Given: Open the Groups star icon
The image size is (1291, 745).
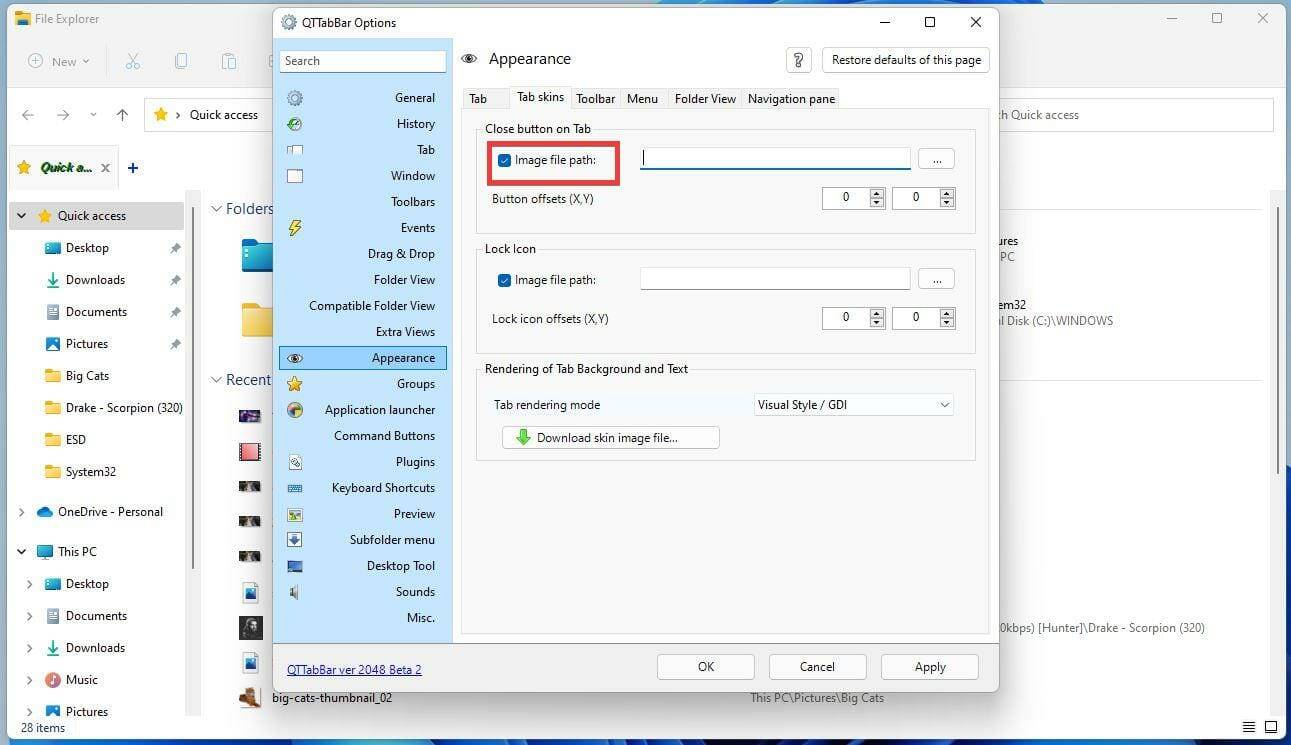Looking at the screenshot, I should coord(294,383).
